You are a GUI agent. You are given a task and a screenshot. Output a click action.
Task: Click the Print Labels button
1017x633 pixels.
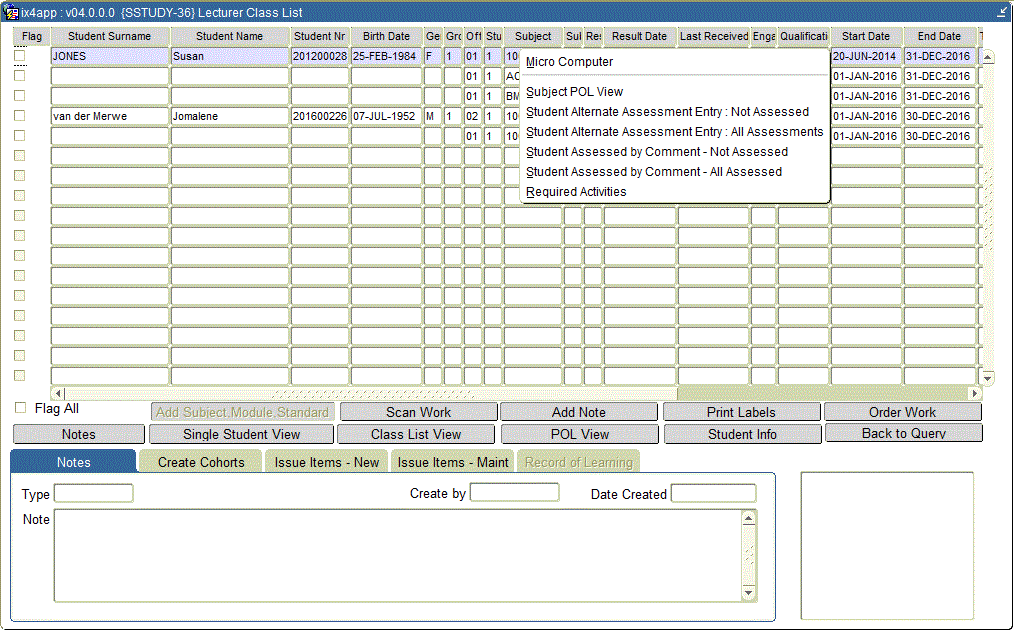coord(742,411)
